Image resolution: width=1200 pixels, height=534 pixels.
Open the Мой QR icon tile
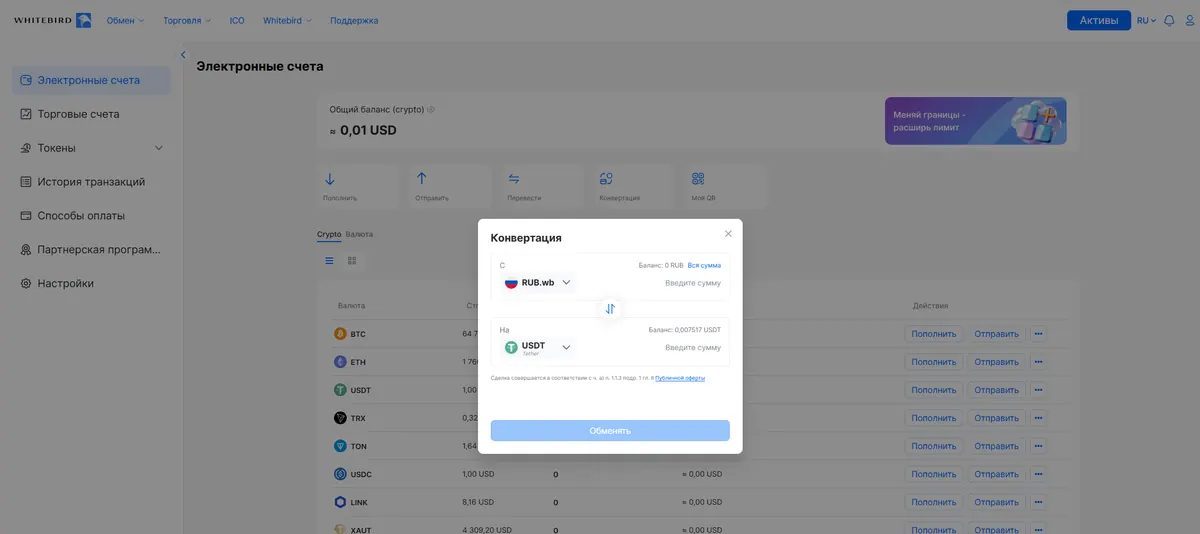coord(698,179)
